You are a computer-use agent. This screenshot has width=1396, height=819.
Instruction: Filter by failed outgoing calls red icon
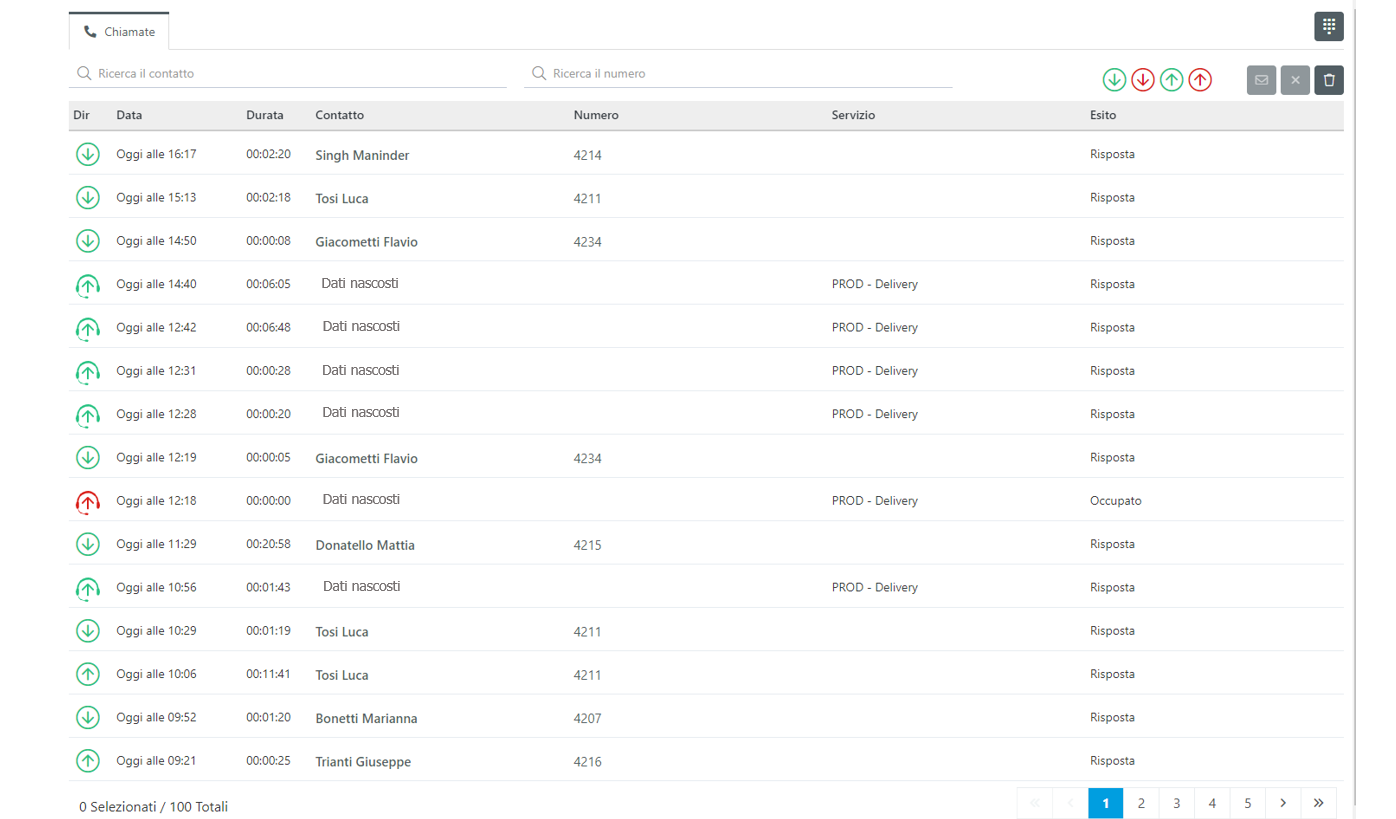pyautogui.click(x=1200, y=80)
